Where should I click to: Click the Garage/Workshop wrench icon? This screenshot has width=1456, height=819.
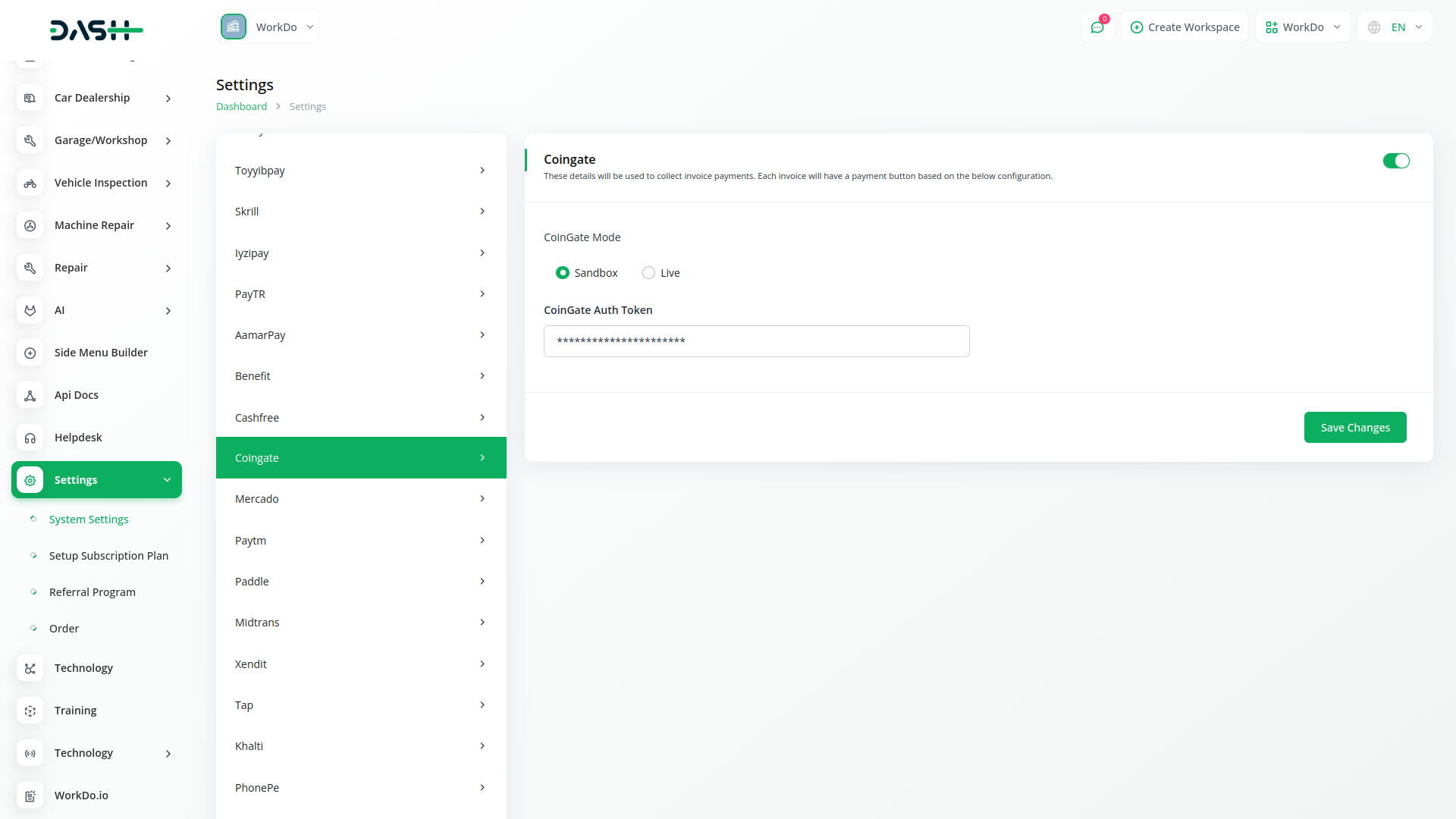[30, 140]
